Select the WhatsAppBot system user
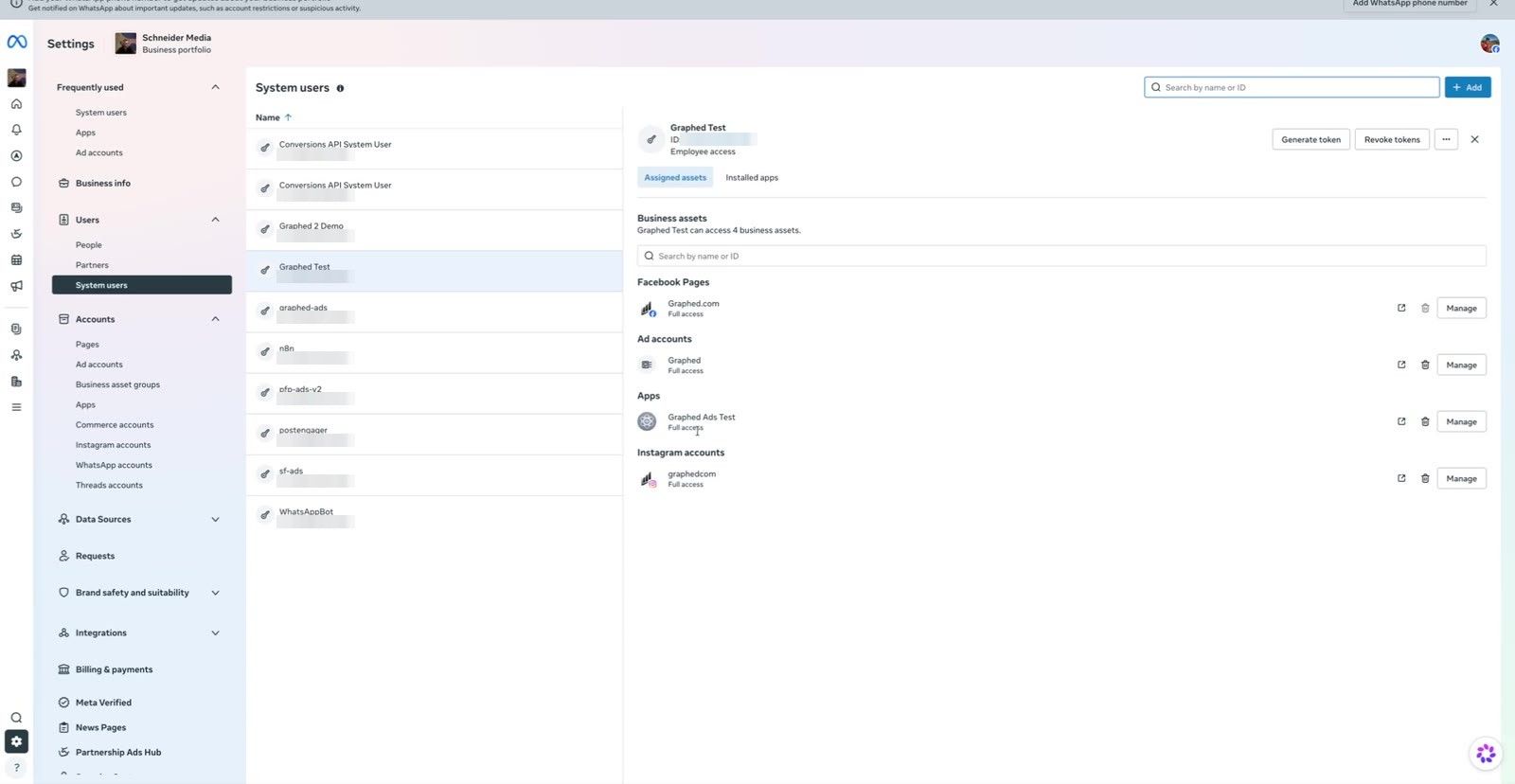The height and width of the screenshot is (784, 1515). [435, 515]
